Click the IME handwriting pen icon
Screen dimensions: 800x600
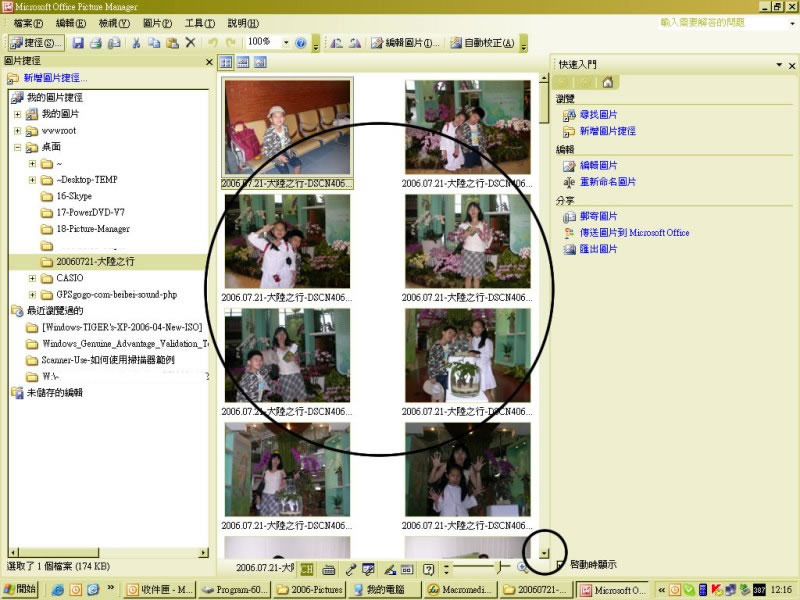[x=390, y=569]
